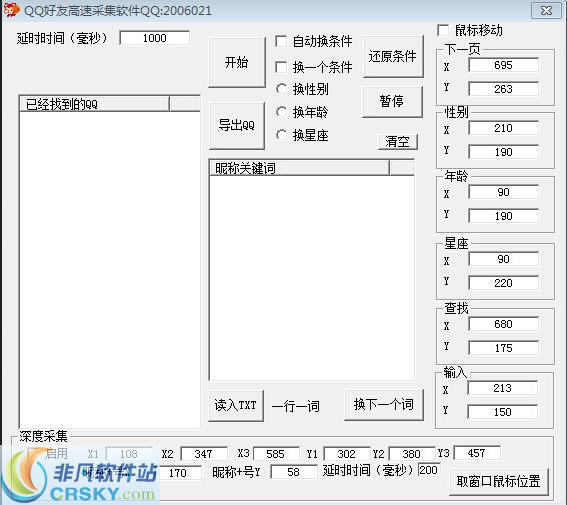
Task: Click the bottom delay field showing 200
Action: [429, 470]
